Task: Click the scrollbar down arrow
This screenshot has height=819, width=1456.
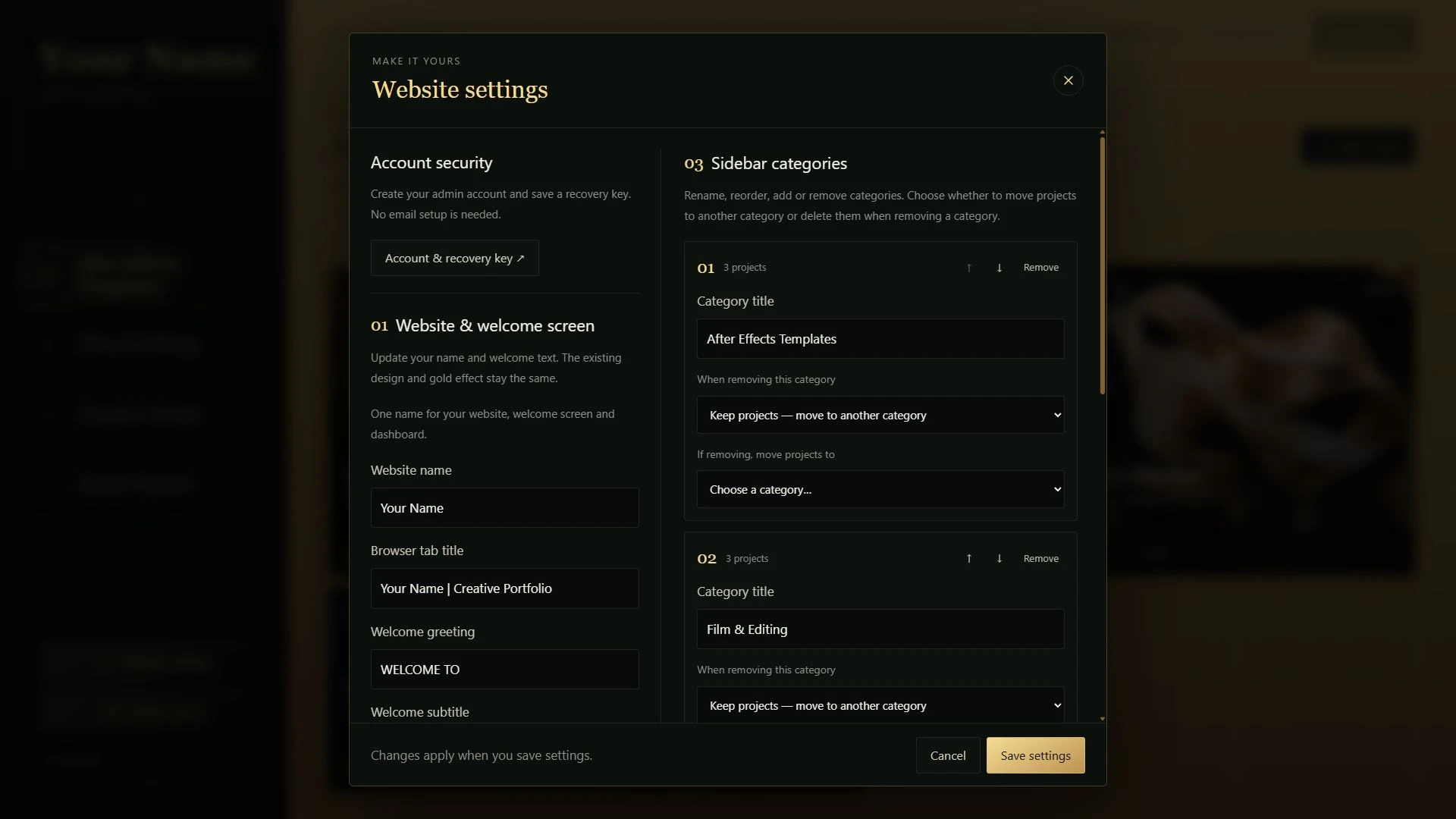Action: tap(1102, 718)
